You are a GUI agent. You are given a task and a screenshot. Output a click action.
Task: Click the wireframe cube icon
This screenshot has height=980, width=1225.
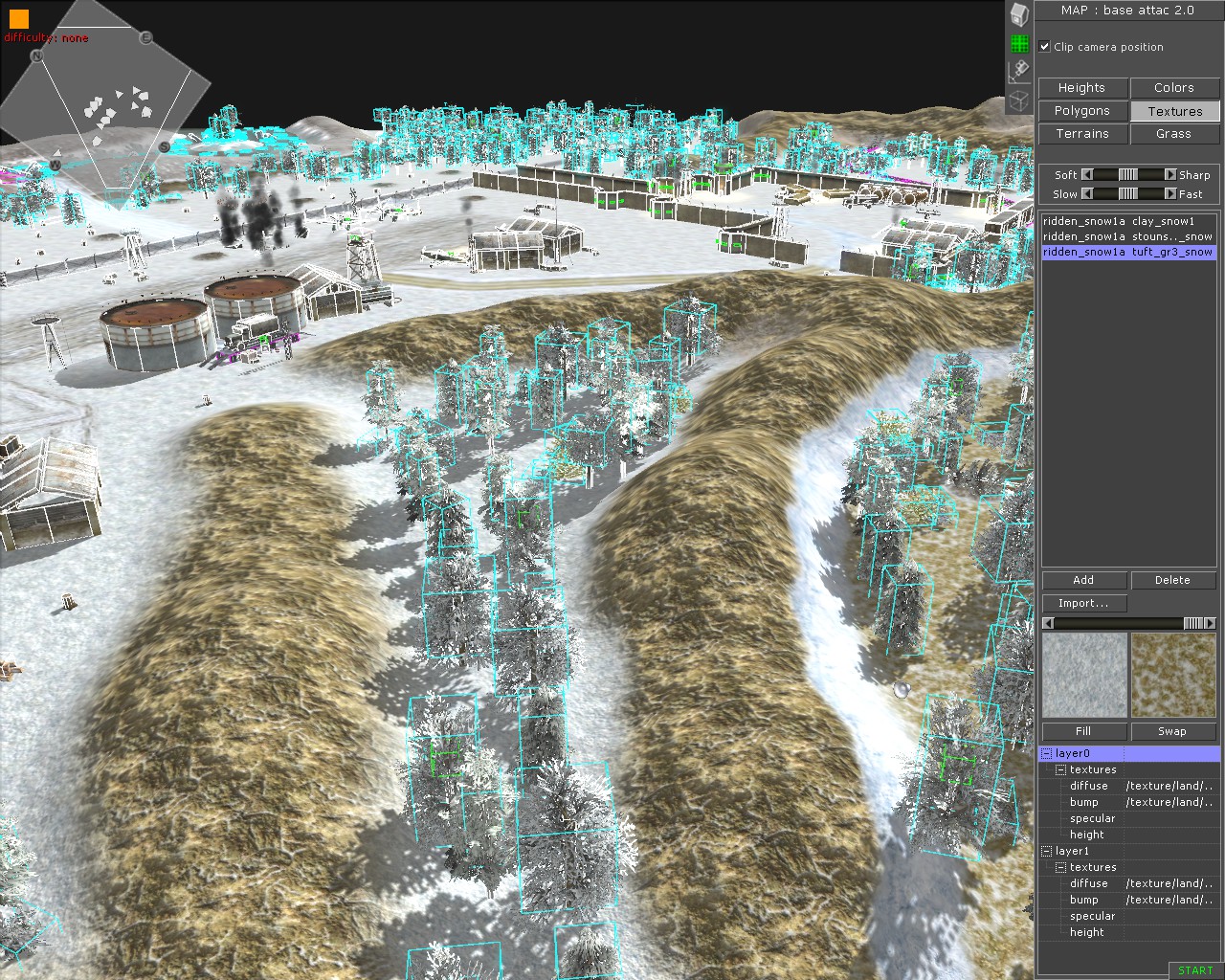1019,100
